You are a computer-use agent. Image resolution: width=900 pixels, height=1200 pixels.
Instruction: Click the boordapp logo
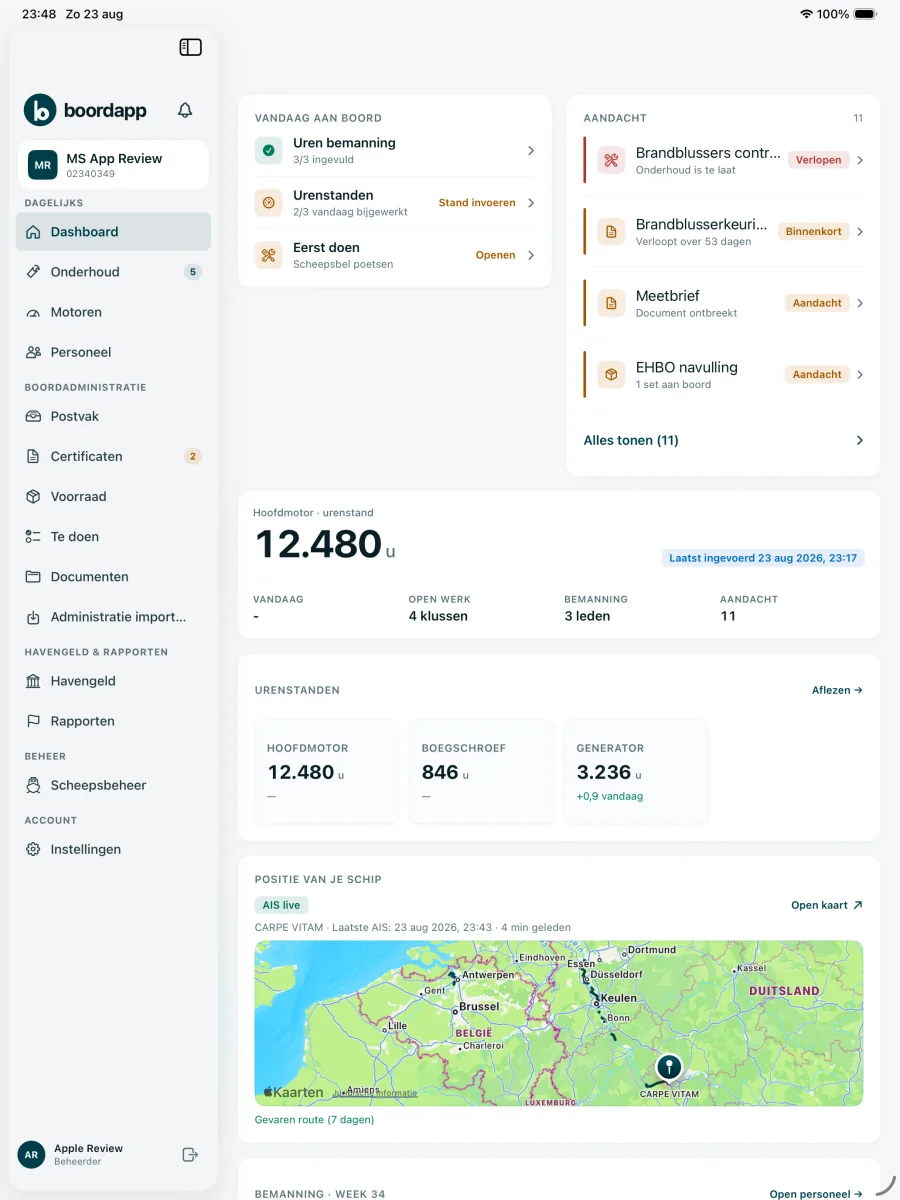pyautogui.click(x=85, y=110)
